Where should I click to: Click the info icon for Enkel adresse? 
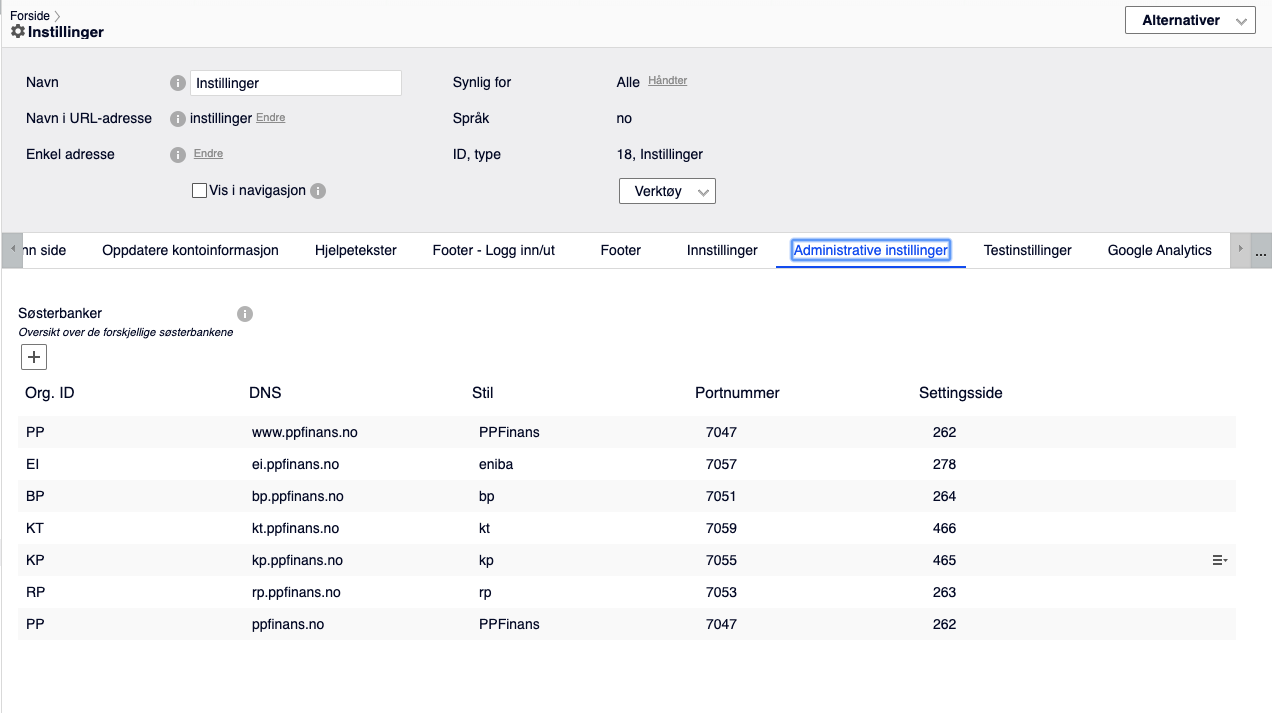click(178, 155)
